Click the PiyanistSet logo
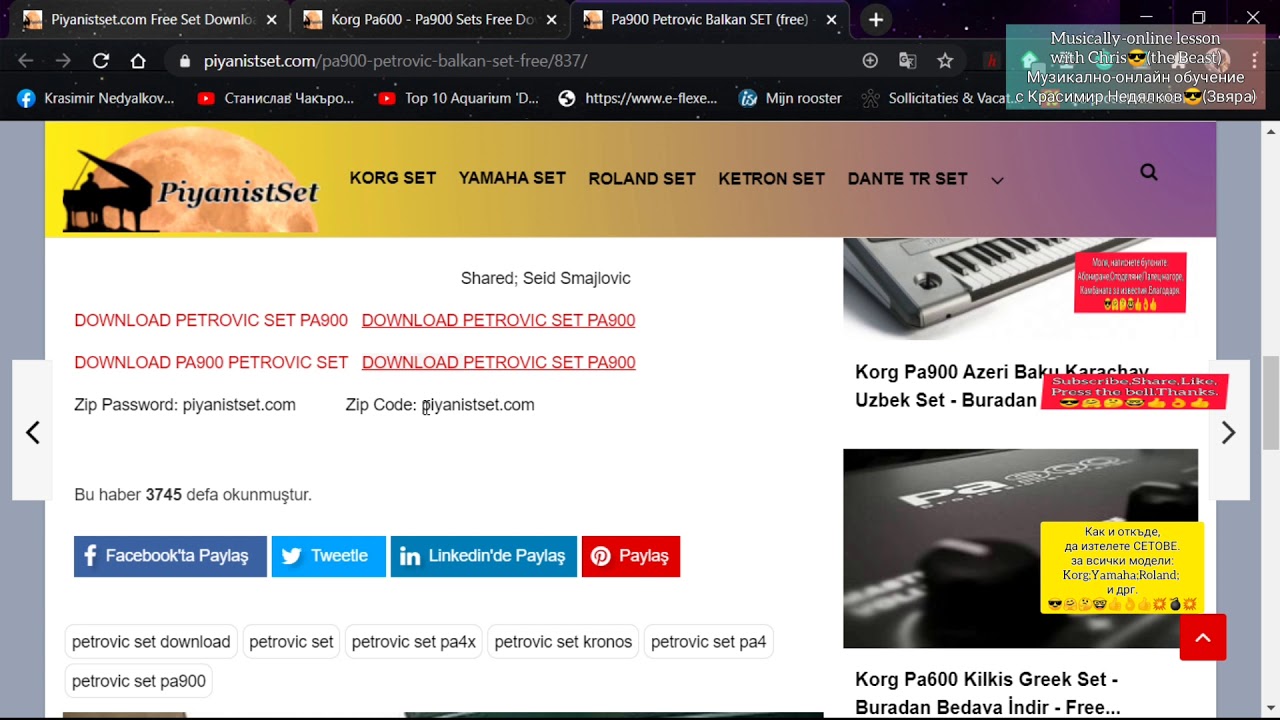Image resolution: width=1280 pixels, height=720 pixels. click(190, 181)
